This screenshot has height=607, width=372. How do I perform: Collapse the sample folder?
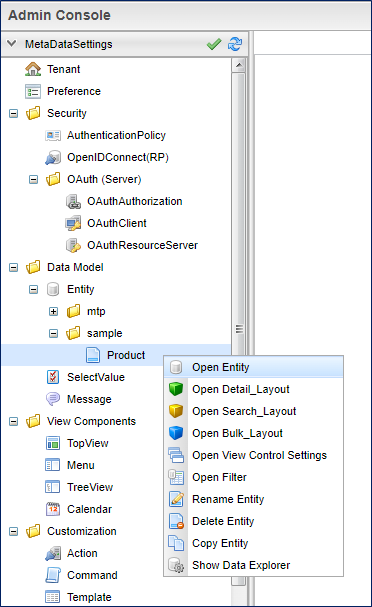click(x=53, y=334)
